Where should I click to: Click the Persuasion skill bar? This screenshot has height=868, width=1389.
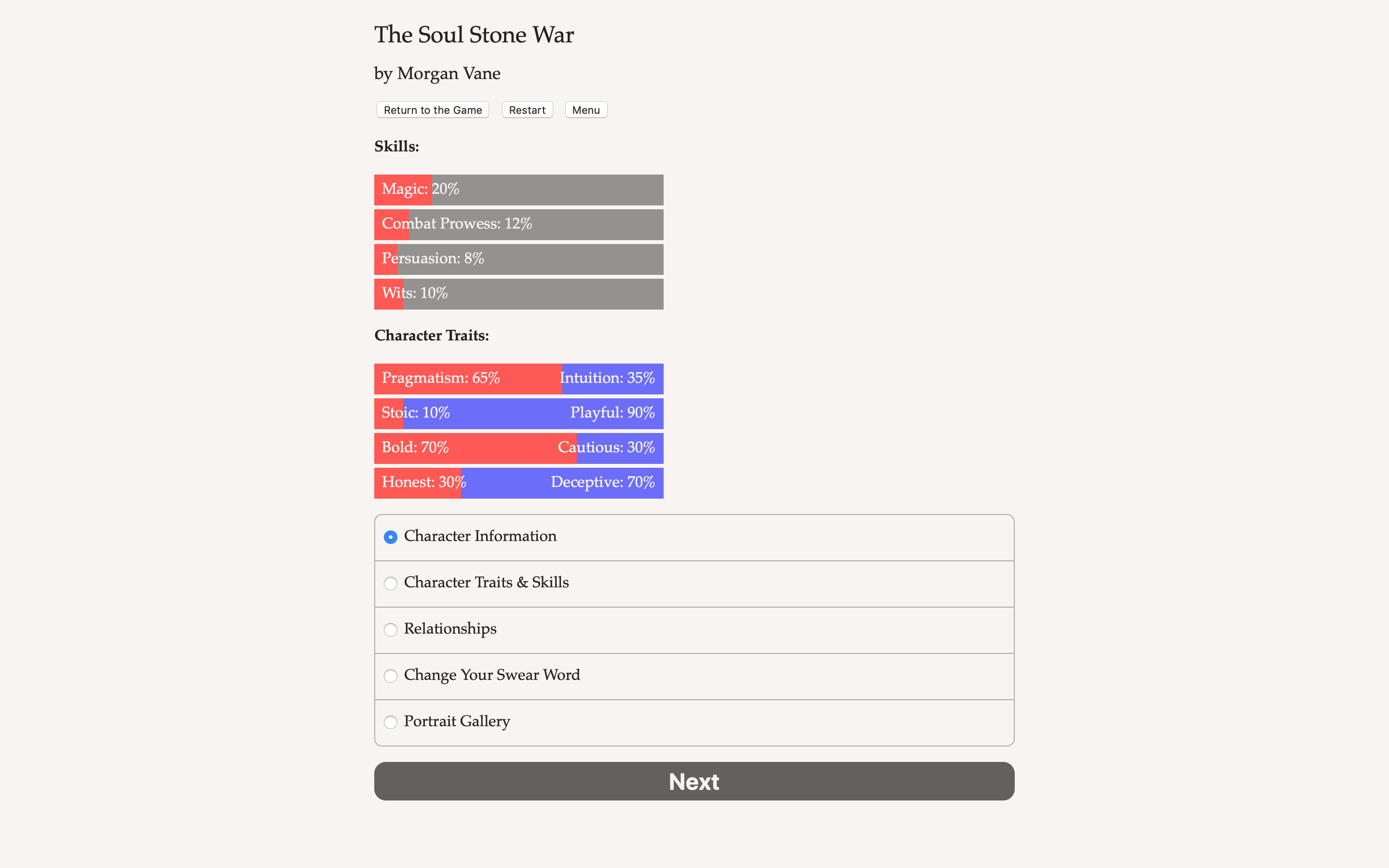tap(518, 259)
